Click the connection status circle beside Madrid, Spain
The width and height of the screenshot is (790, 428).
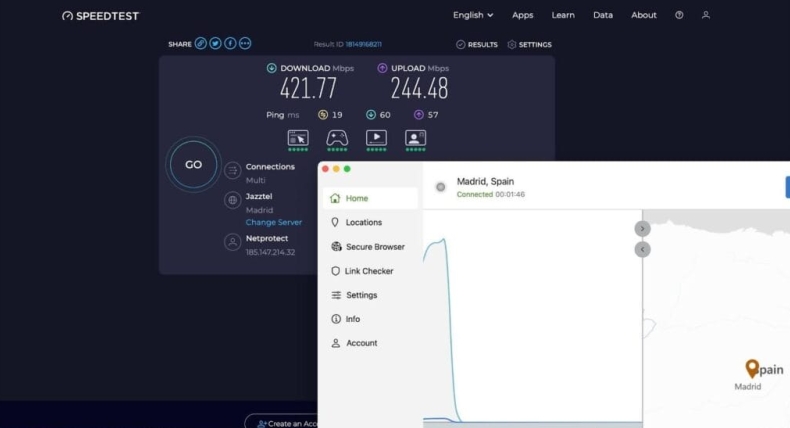point(440,187)
